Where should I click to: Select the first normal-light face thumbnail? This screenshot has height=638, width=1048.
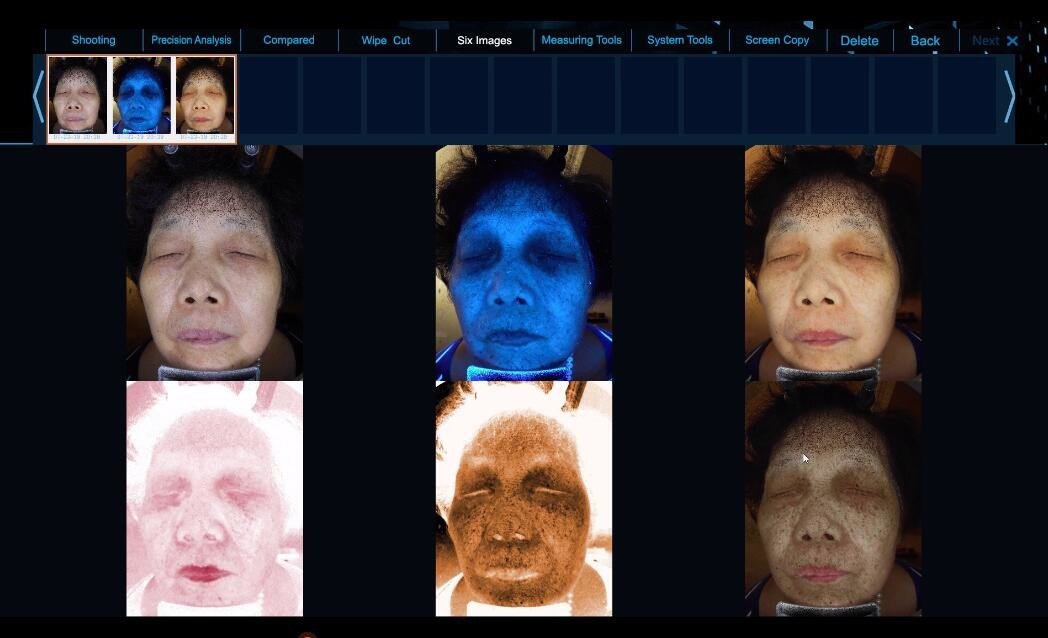click(78, 97)
